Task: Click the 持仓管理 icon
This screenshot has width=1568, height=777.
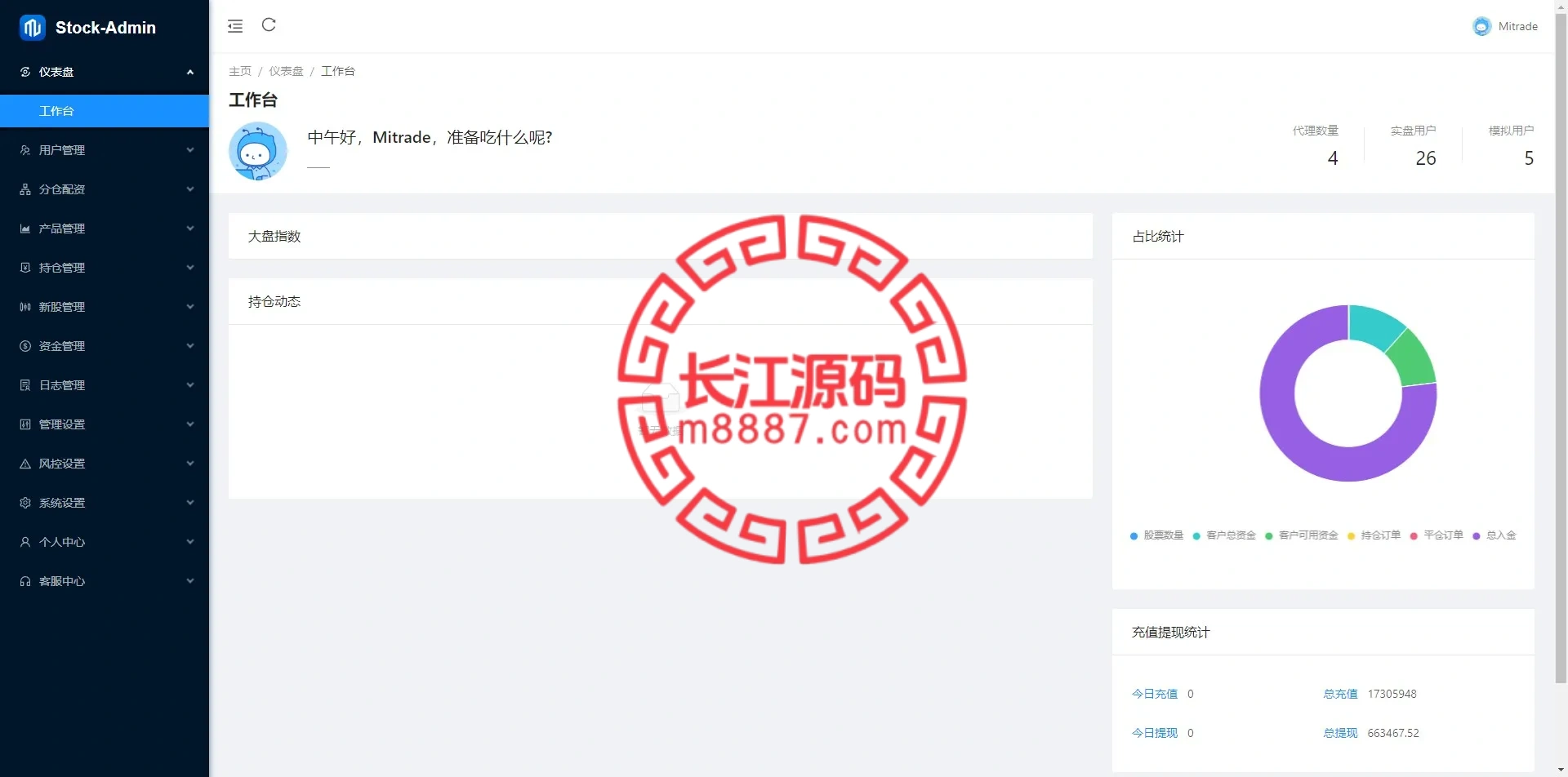Action: [x=25, y=268]
